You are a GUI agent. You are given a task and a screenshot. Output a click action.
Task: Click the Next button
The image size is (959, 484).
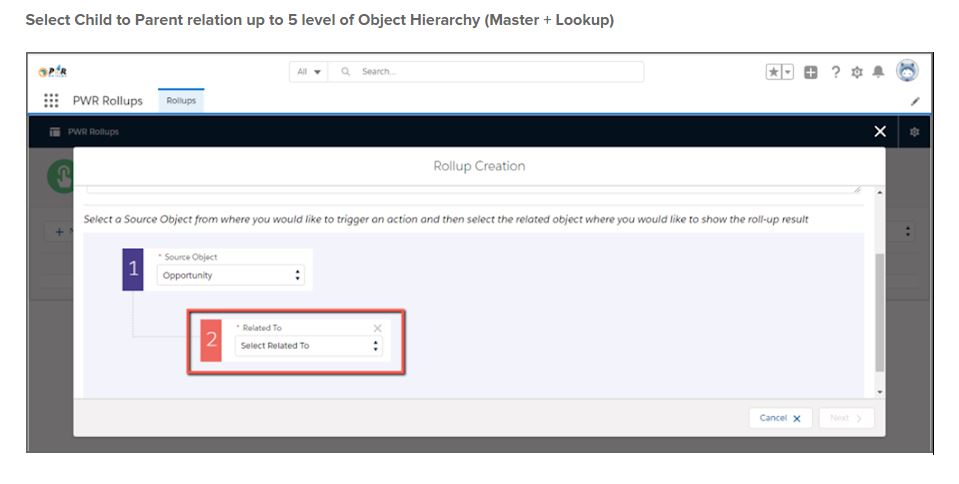(845, 418)
